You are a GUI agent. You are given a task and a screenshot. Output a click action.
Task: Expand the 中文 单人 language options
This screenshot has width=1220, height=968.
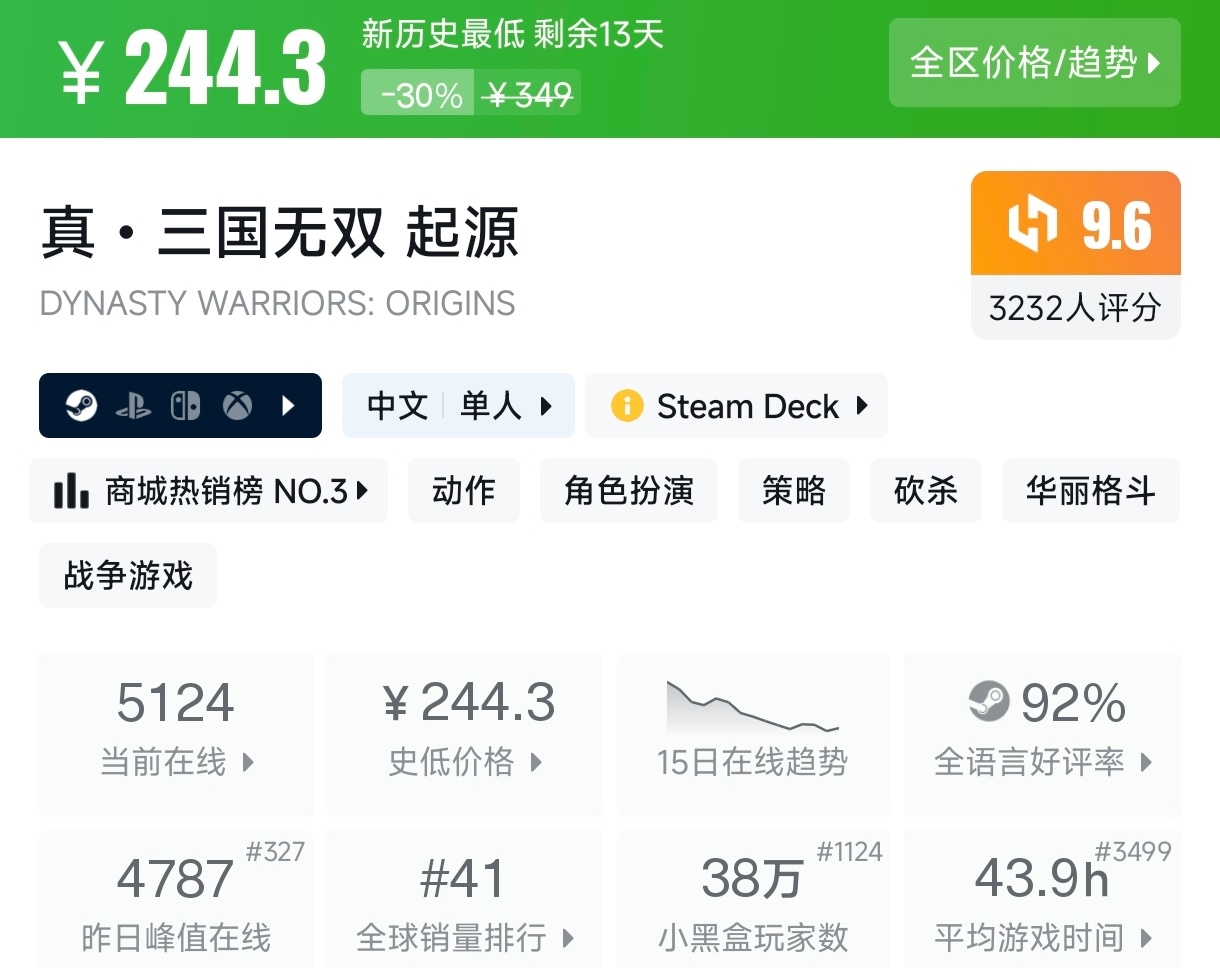(x=458, y=406)
